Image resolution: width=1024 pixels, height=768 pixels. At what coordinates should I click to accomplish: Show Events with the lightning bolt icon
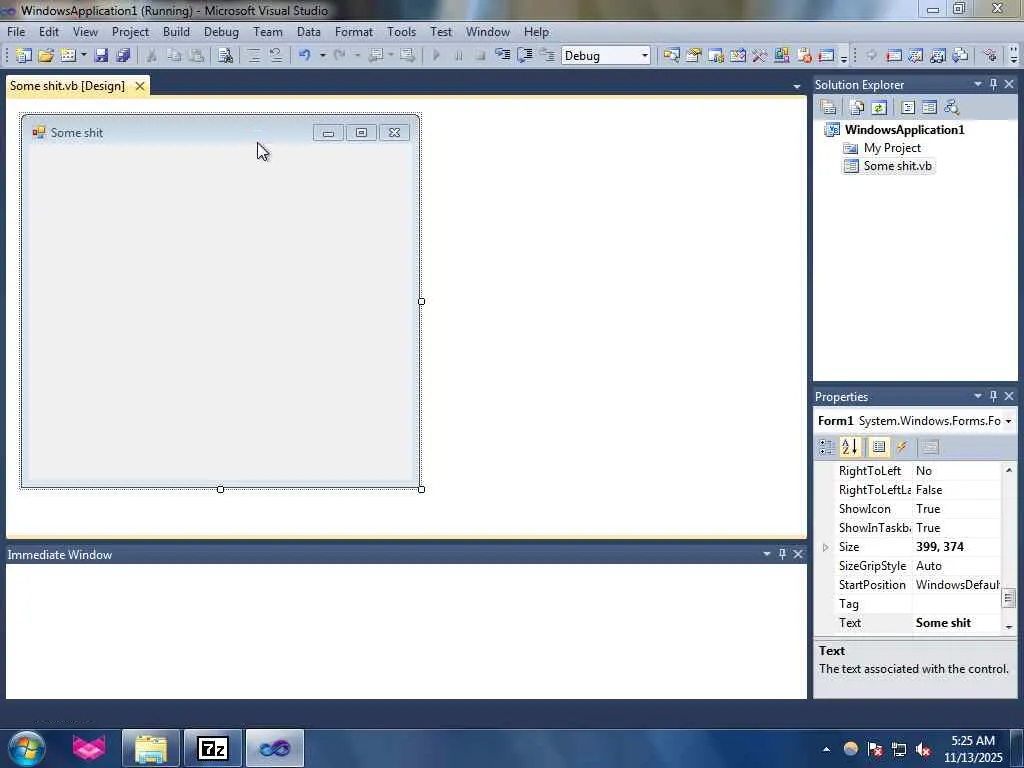tap(902, 447)
